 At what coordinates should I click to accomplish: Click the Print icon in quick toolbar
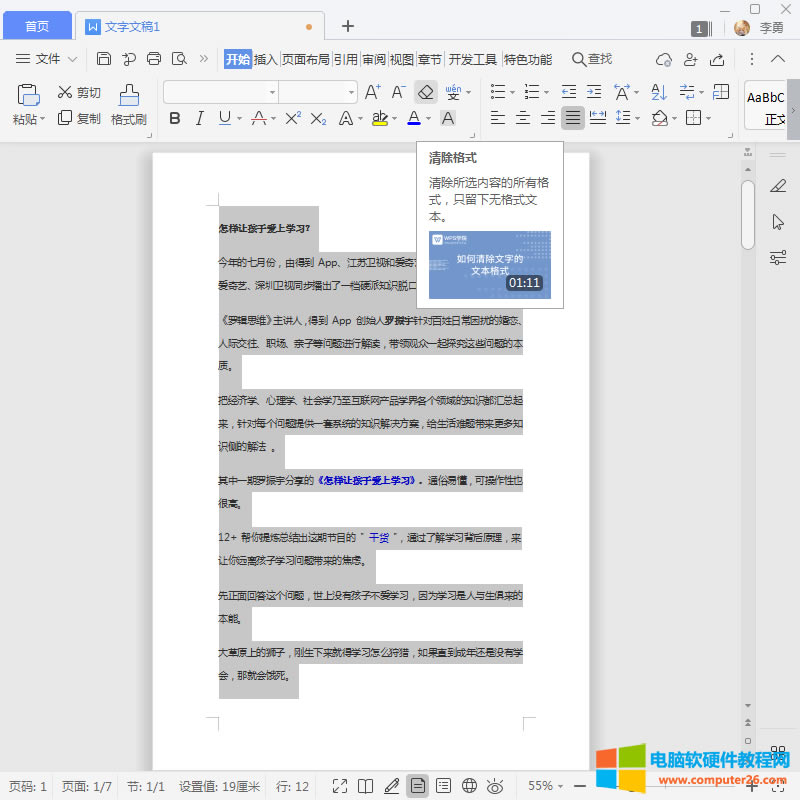pyautogui.click(x=154, y=59)
